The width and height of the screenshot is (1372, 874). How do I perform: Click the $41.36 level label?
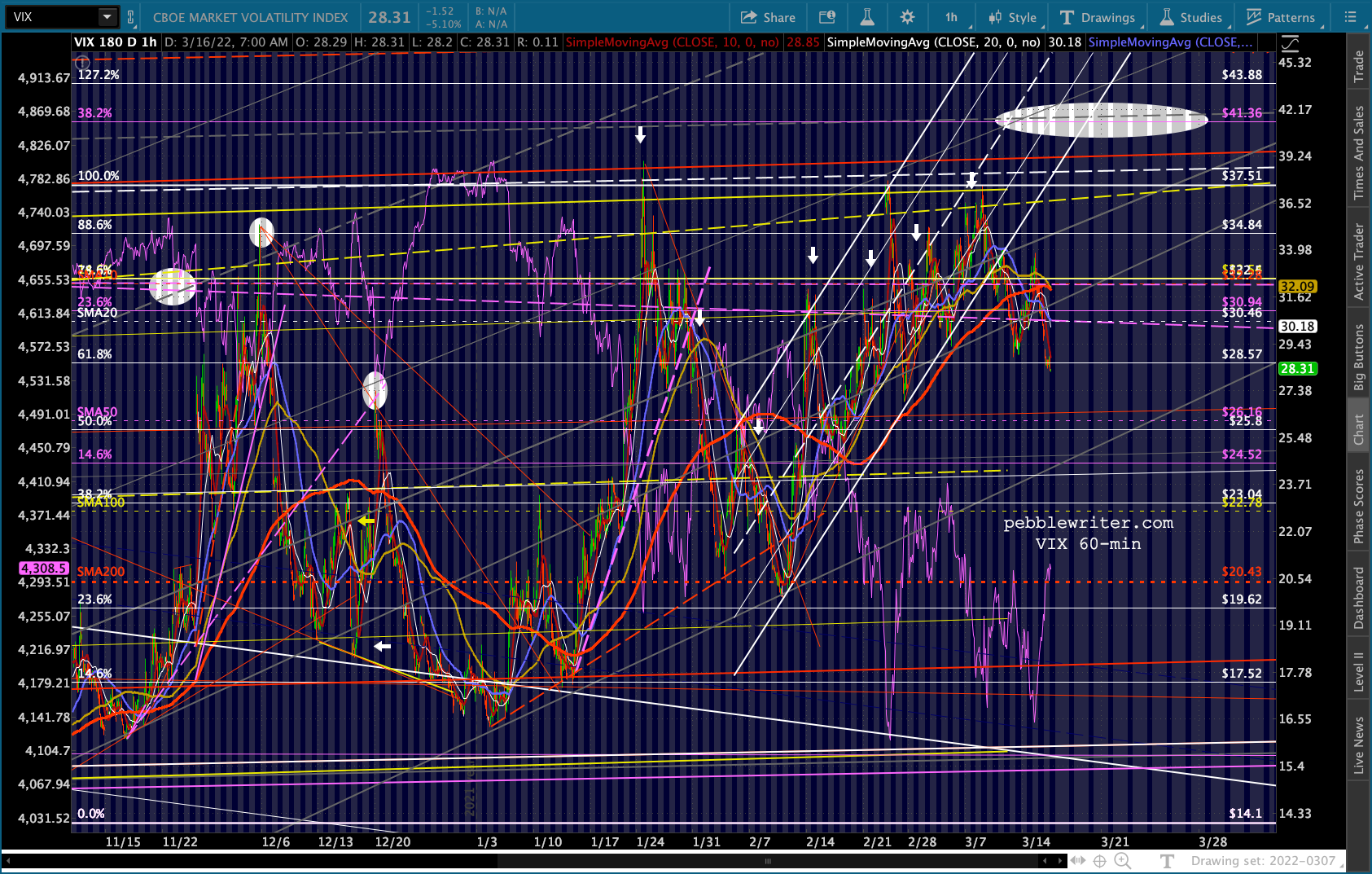pos(1242,113)
